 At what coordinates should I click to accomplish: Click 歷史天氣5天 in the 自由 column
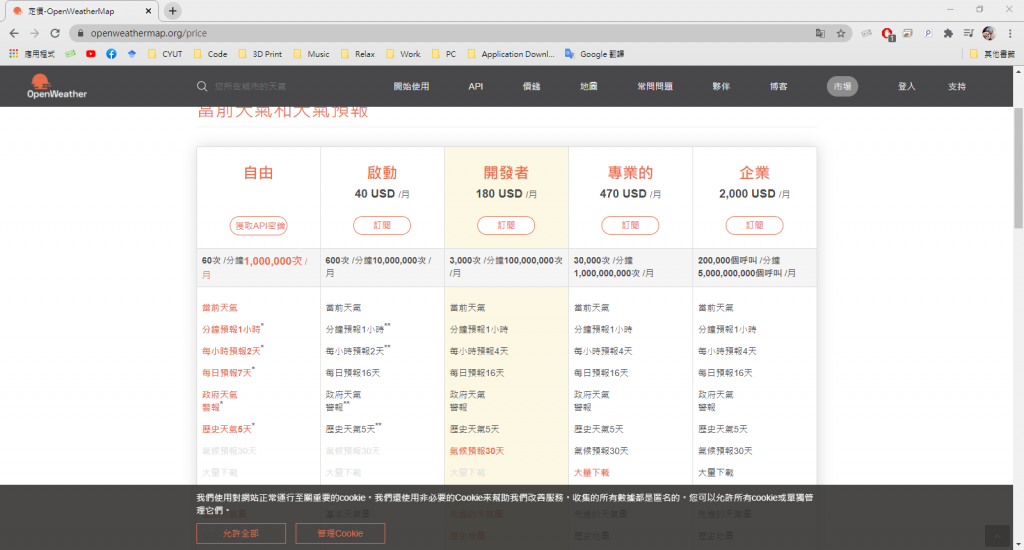tap(227, 429)
